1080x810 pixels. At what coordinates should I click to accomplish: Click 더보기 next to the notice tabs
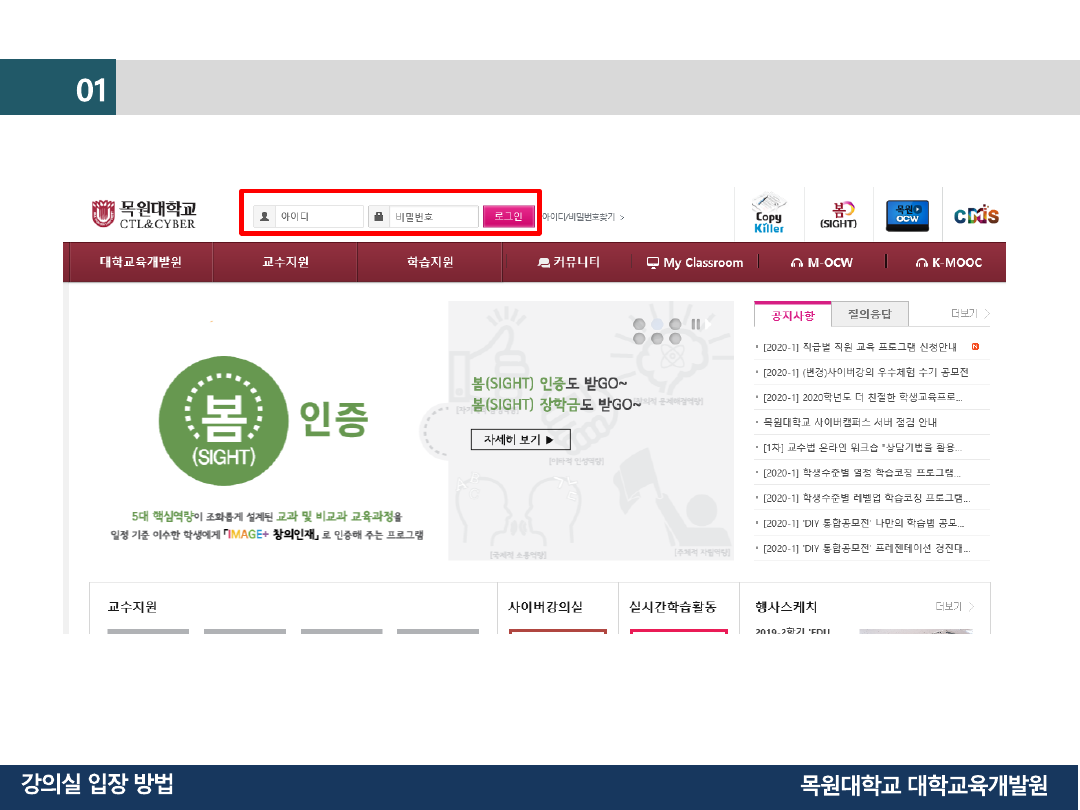970,314
